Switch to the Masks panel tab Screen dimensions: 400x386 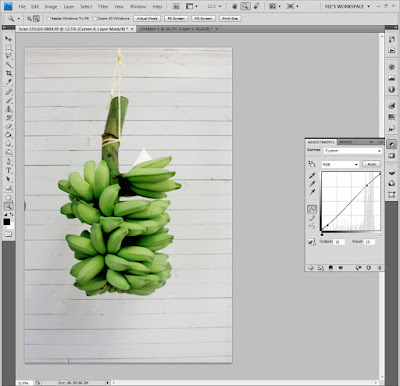[346, 142]
